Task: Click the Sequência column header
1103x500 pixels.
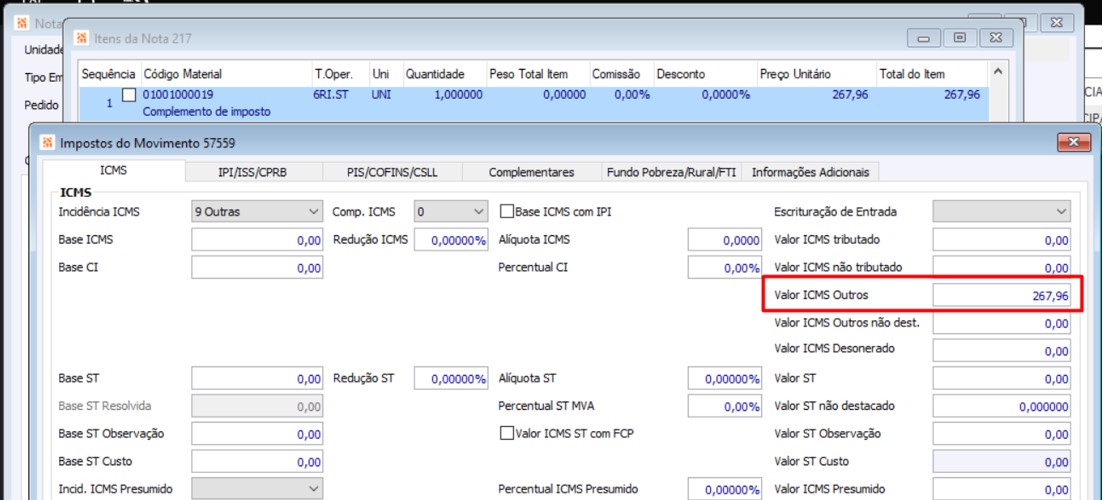Action: [109, 74]
